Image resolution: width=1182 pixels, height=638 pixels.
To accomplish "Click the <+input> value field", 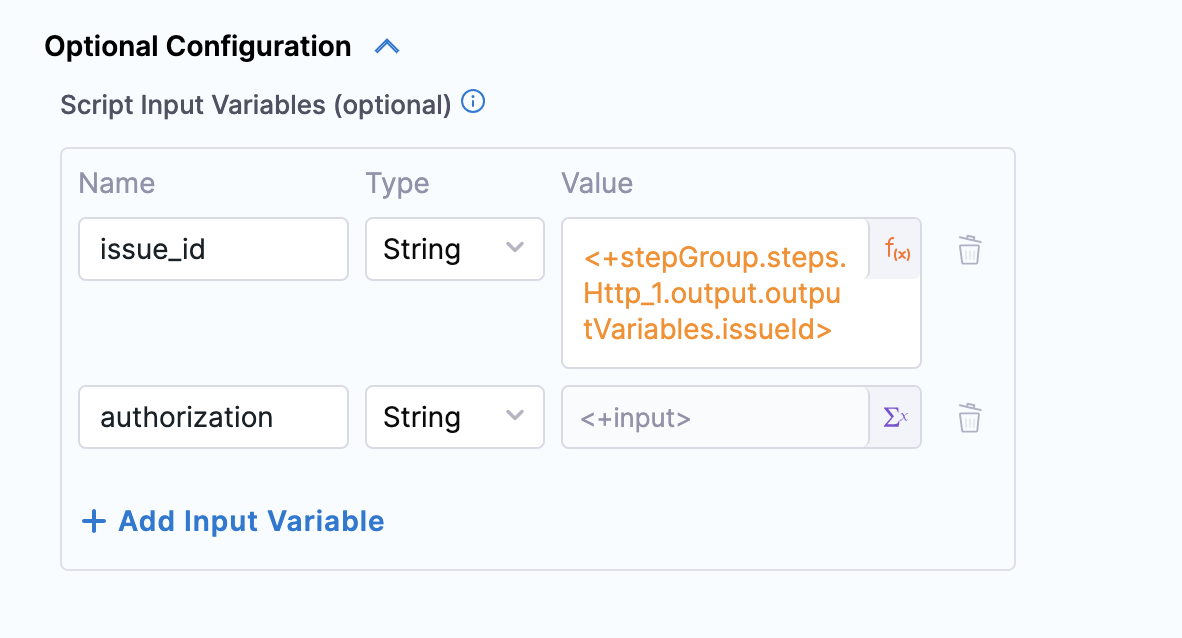I will 715,417.
